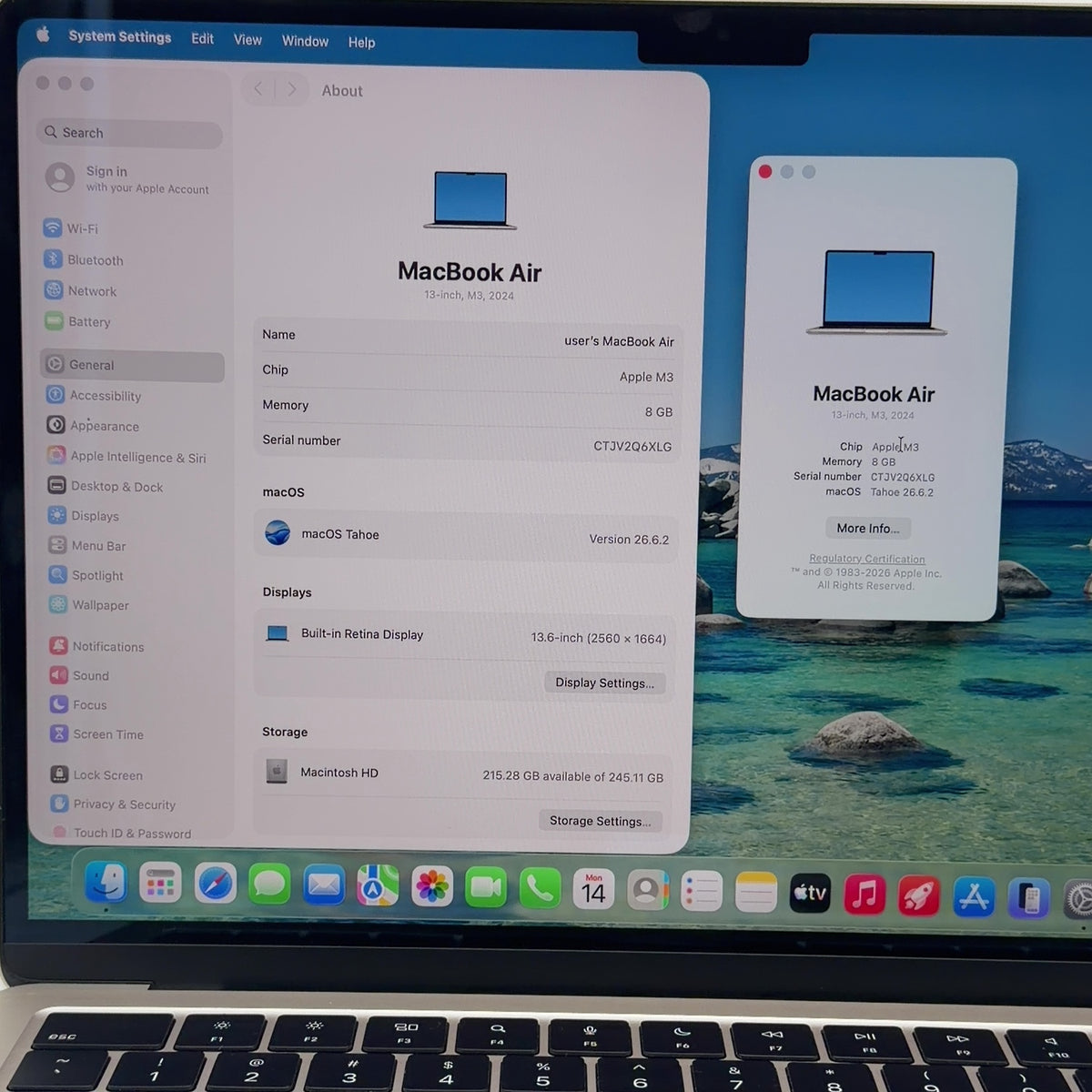Open Touch ID & Password settings
Viewport: 1092px width, 1092px height.
122,833
